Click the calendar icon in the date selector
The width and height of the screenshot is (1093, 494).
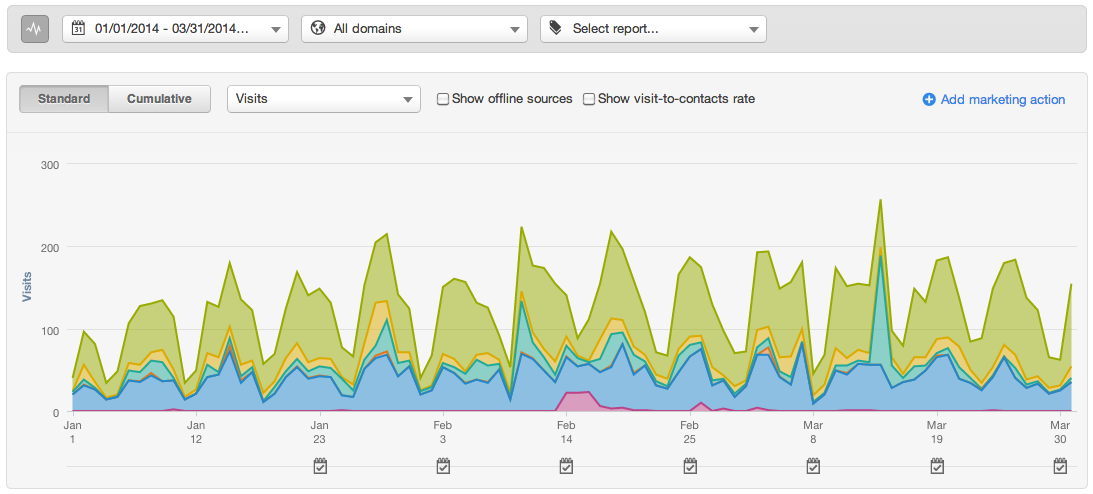[x=79, y=29]
